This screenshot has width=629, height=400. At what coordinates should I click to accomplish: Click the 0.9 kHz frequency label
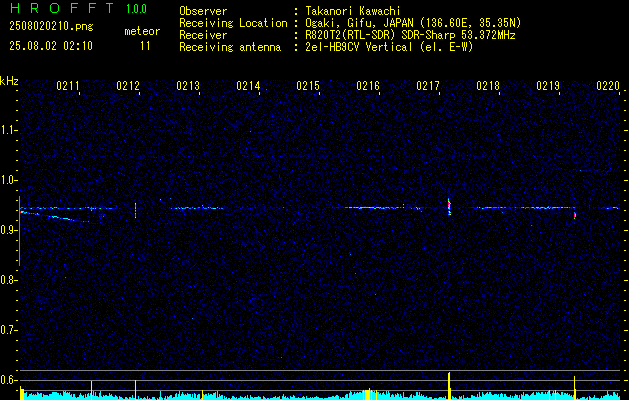click(x=8, y=230)
